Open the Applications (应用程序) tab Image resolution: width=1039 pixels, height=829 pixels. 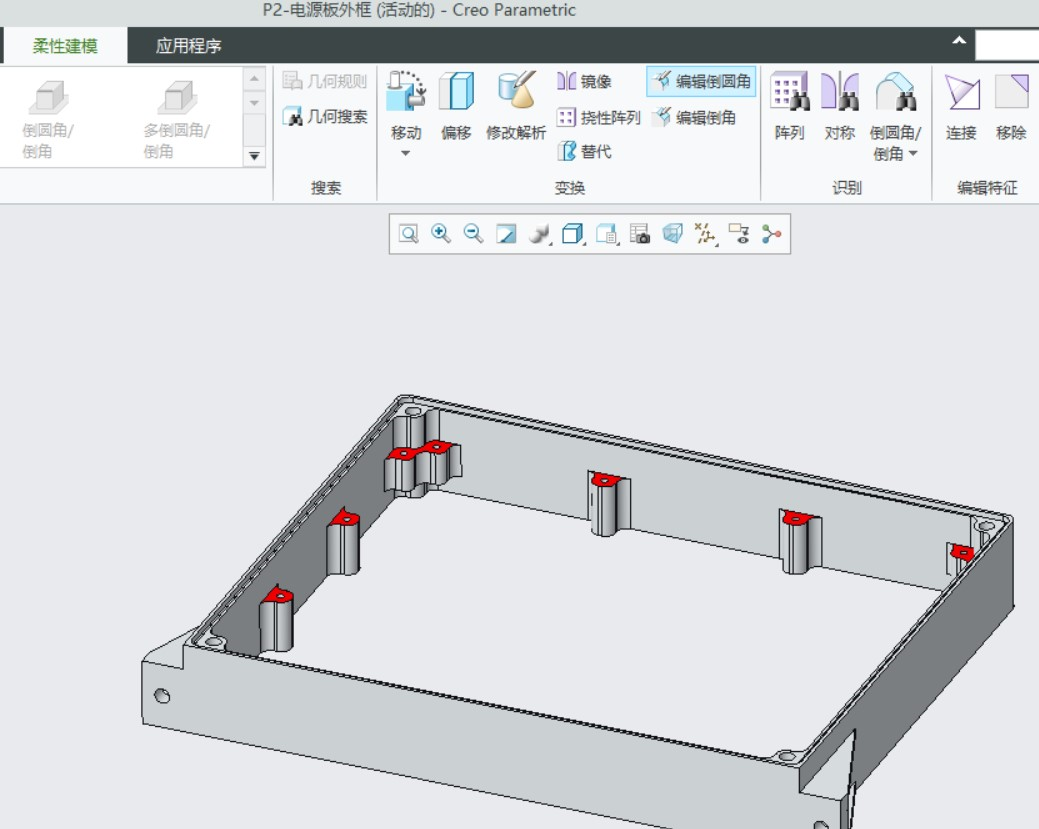pos(188,46)
